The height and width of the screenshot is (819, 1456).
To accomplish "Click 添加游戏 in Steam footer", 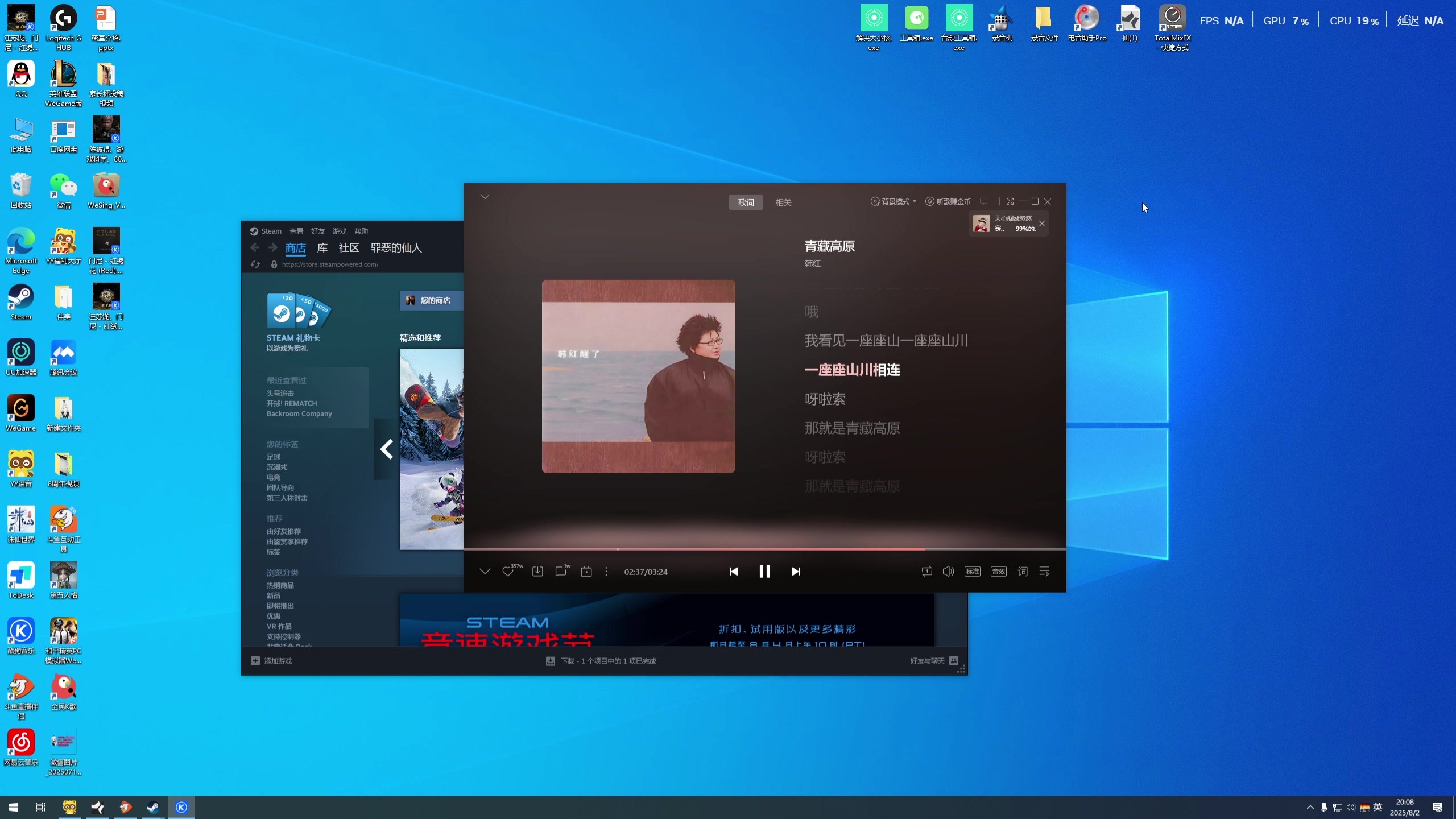I will coord(271,661).
